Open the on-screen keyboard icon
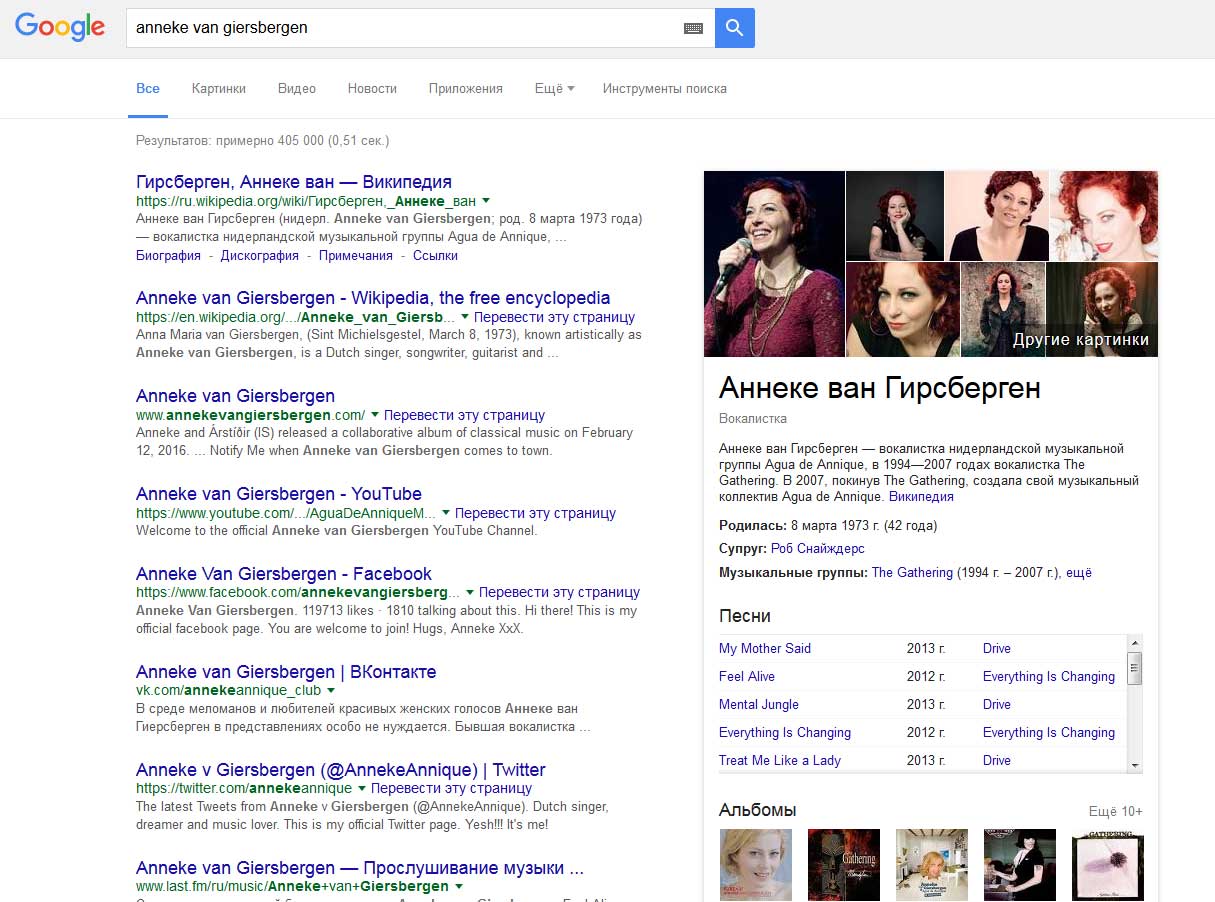The height and width of the screenshot is (902, 1215). (693, 28)
